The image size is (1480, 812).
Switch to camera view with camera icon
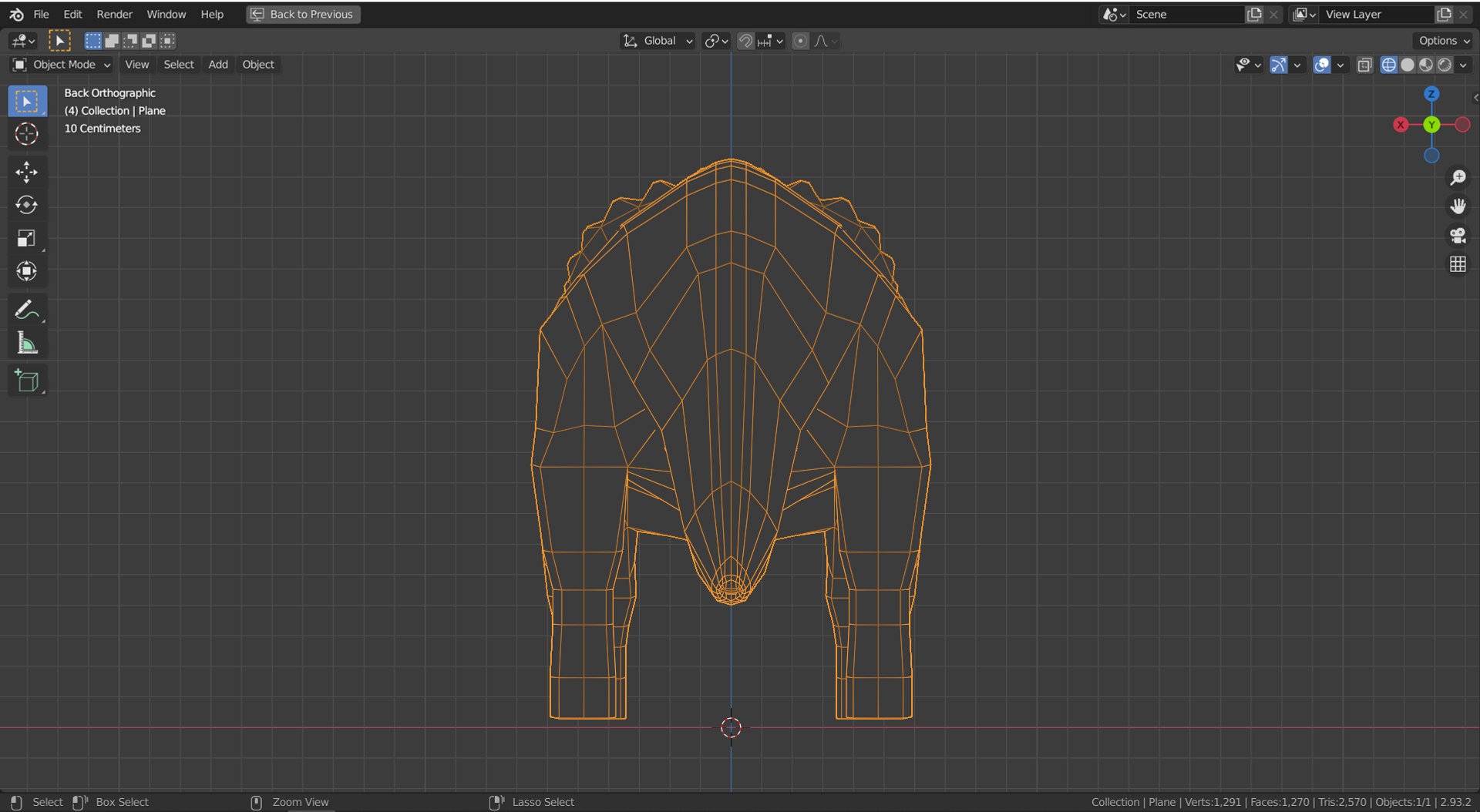(x=1457, y=236)
